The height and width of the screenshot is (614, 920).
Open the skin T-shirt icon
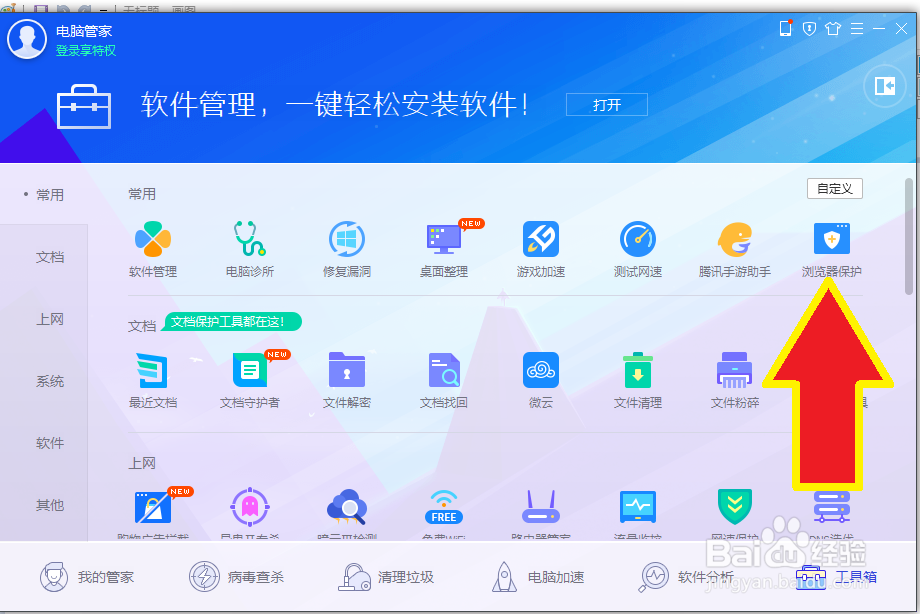833,28
